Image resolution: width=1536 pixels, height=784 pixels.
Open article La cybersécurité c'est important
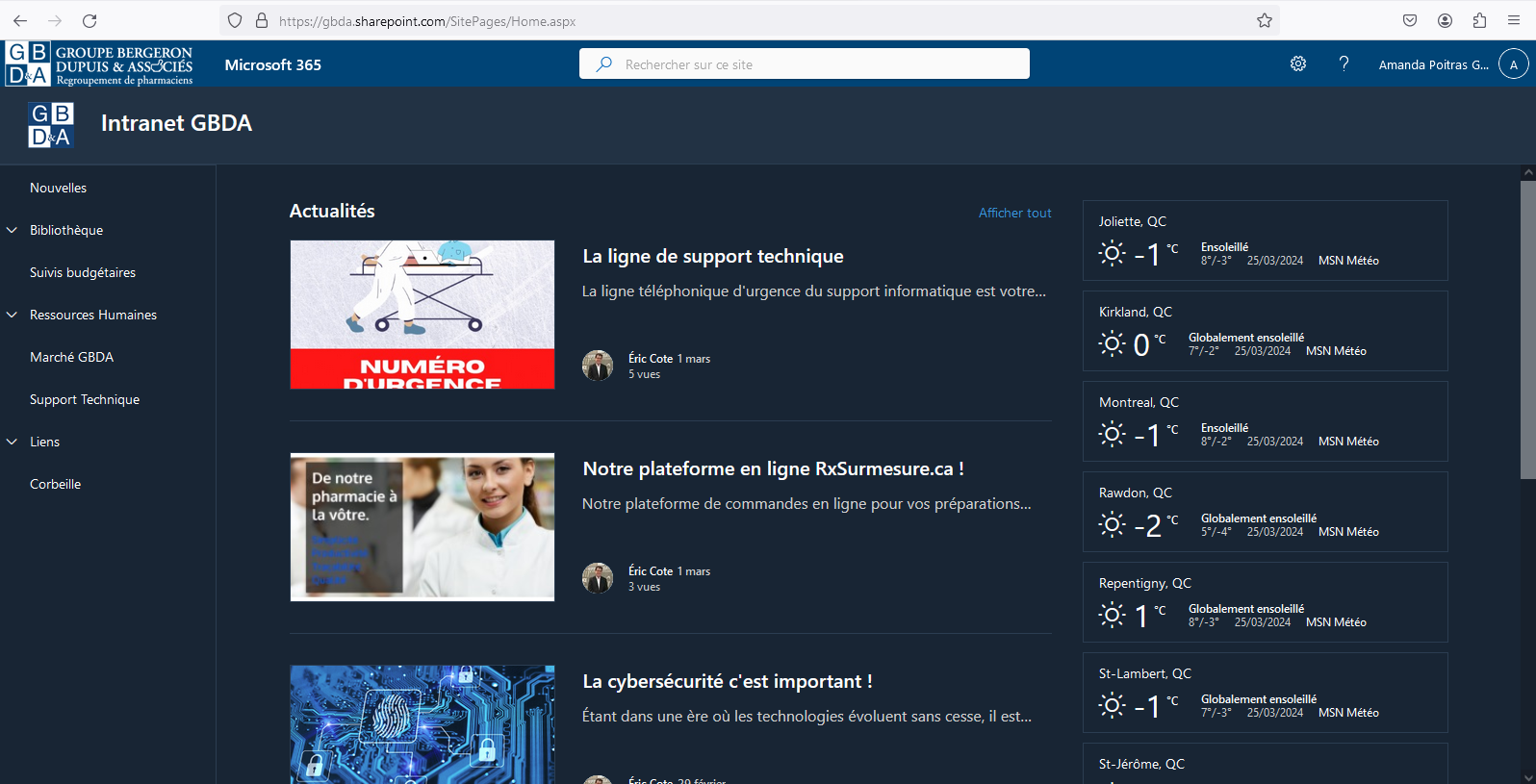tap(728, 681)
